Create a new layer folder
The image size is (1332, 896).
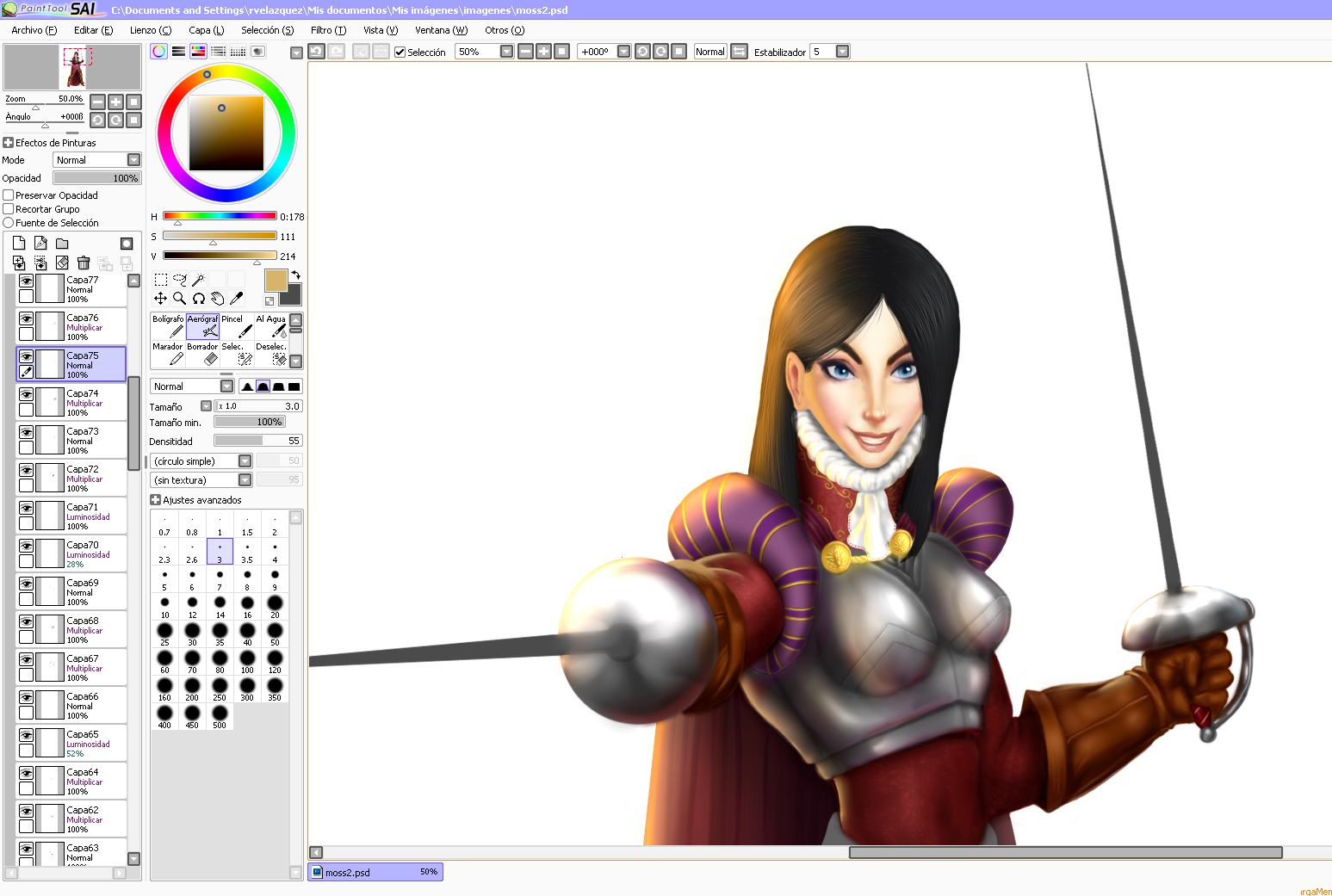coord(62,244)
